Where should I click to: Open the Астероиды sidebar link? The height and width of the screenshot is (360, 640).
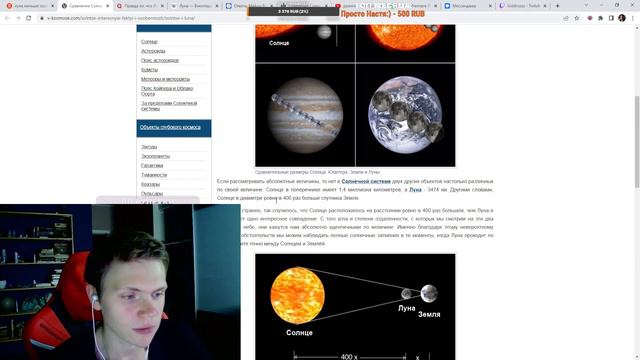(153, 51)
